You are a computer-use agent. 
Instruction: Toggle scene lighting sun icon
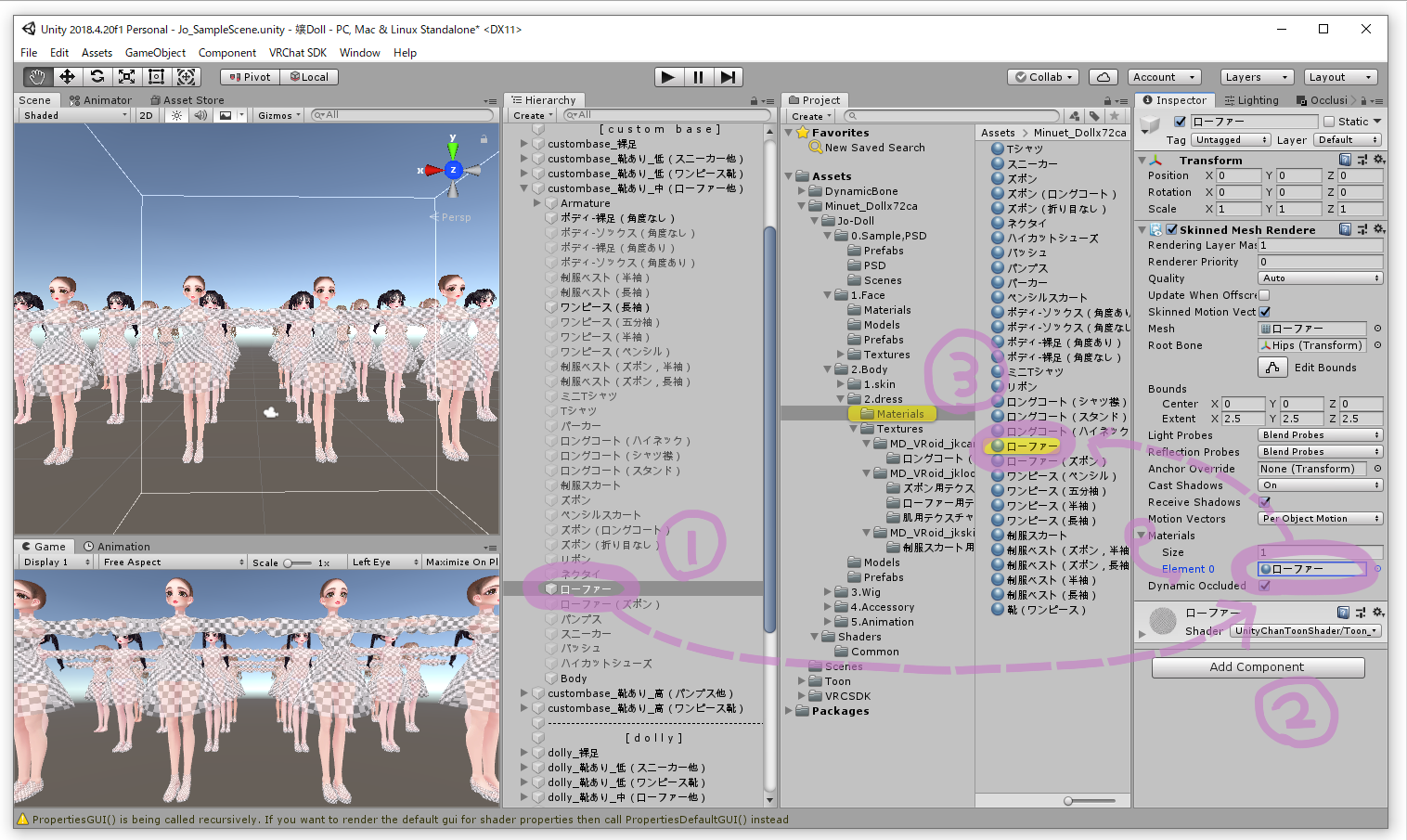[176, 115]
